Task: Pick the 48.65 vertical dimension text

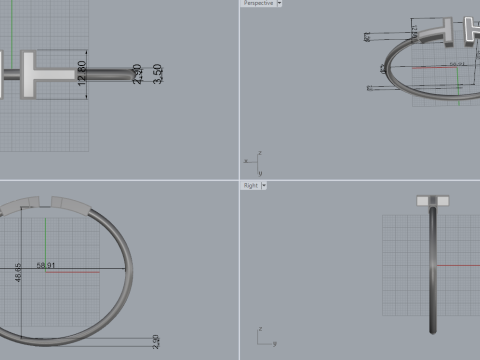Action: click(x=18, y=272)
